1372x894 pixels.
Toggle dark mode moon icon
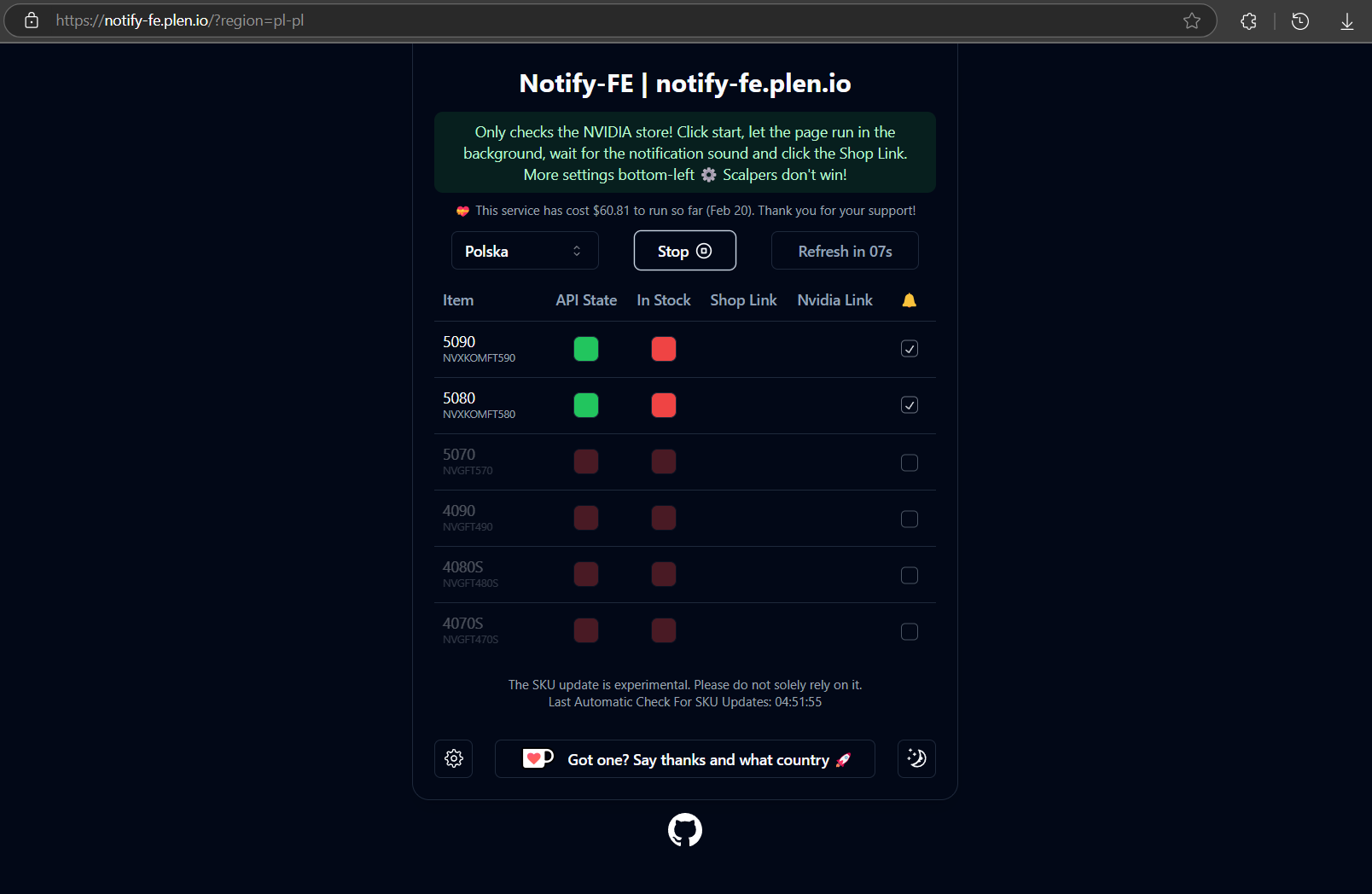point(916,758)
